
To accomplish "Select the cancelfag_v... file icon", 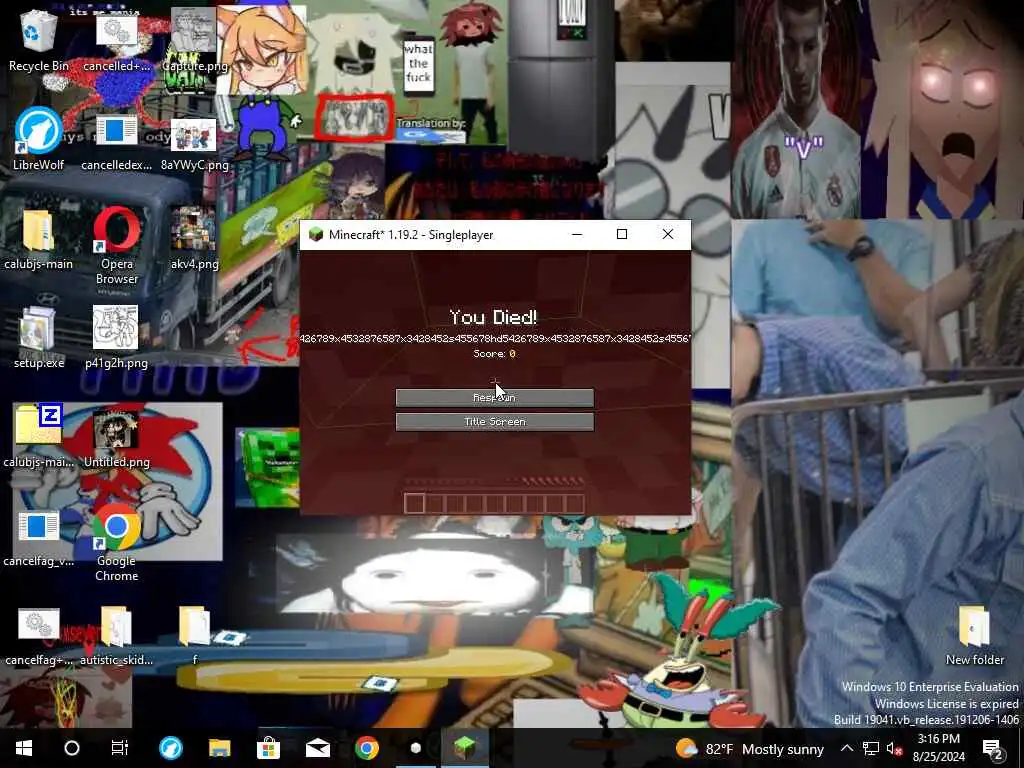I will [38, 539].
